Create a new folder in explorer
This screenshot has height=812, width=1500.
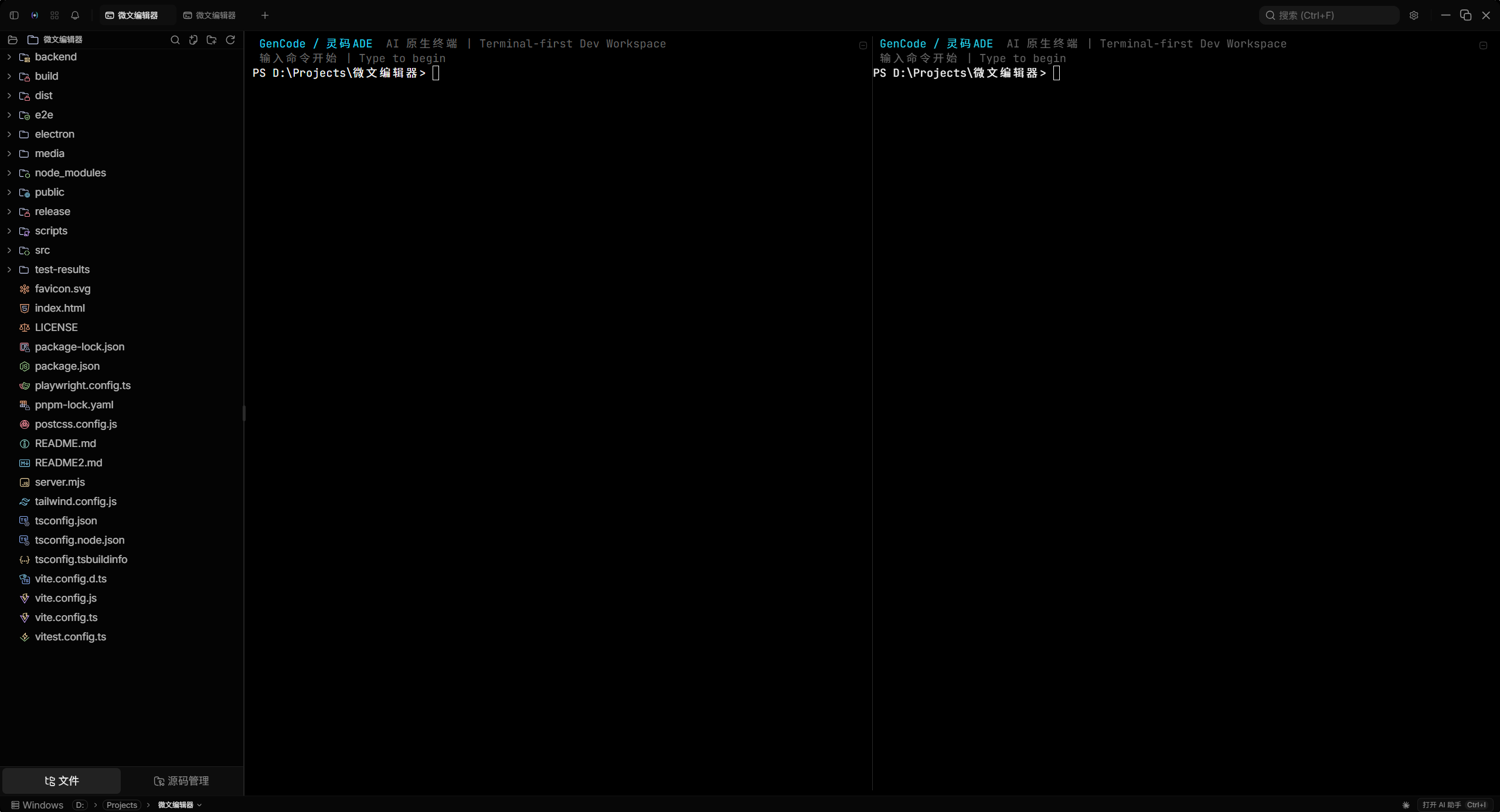click(212, 40)
